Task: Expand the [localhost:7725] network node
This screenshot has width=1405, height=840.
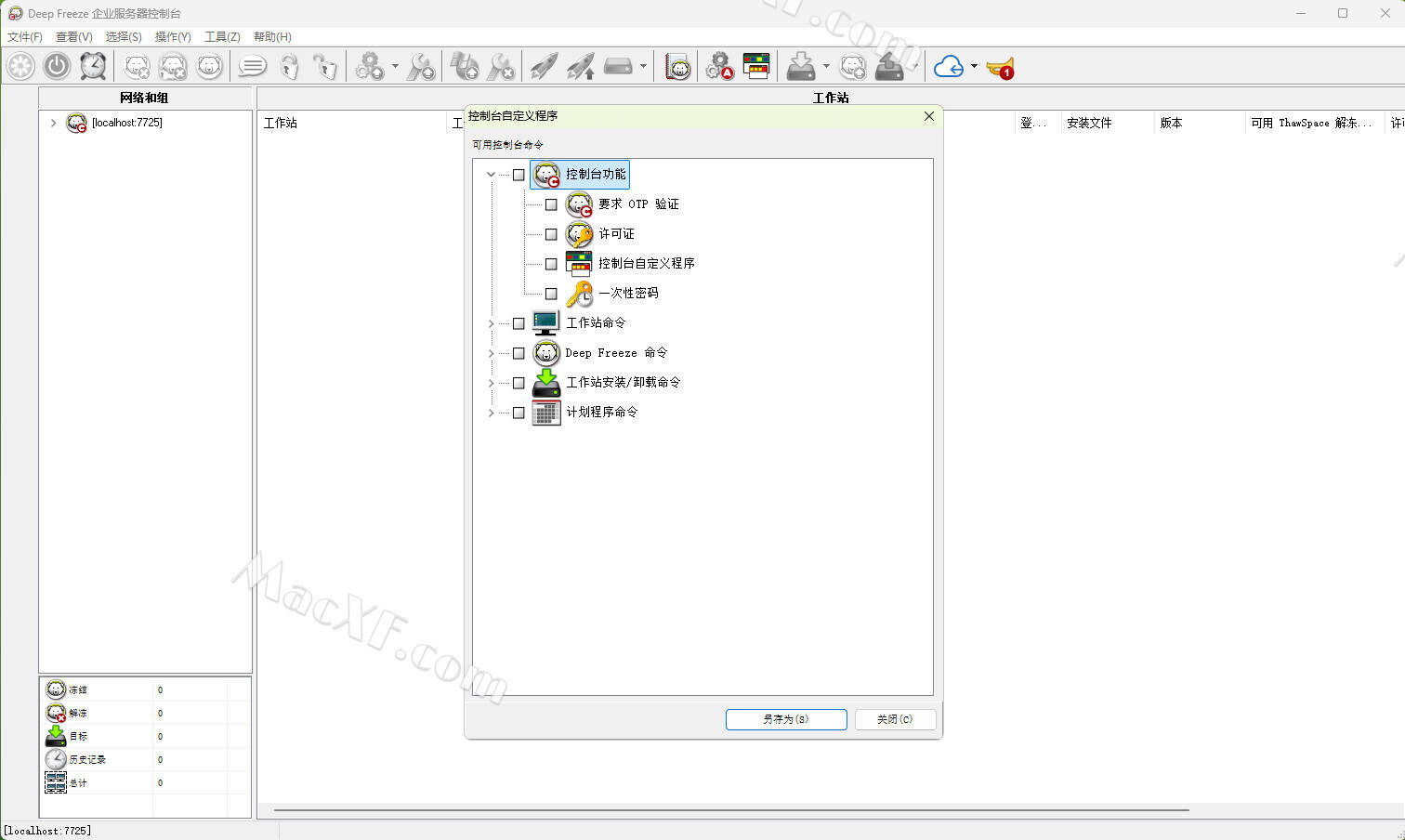Action: [53, 123]
